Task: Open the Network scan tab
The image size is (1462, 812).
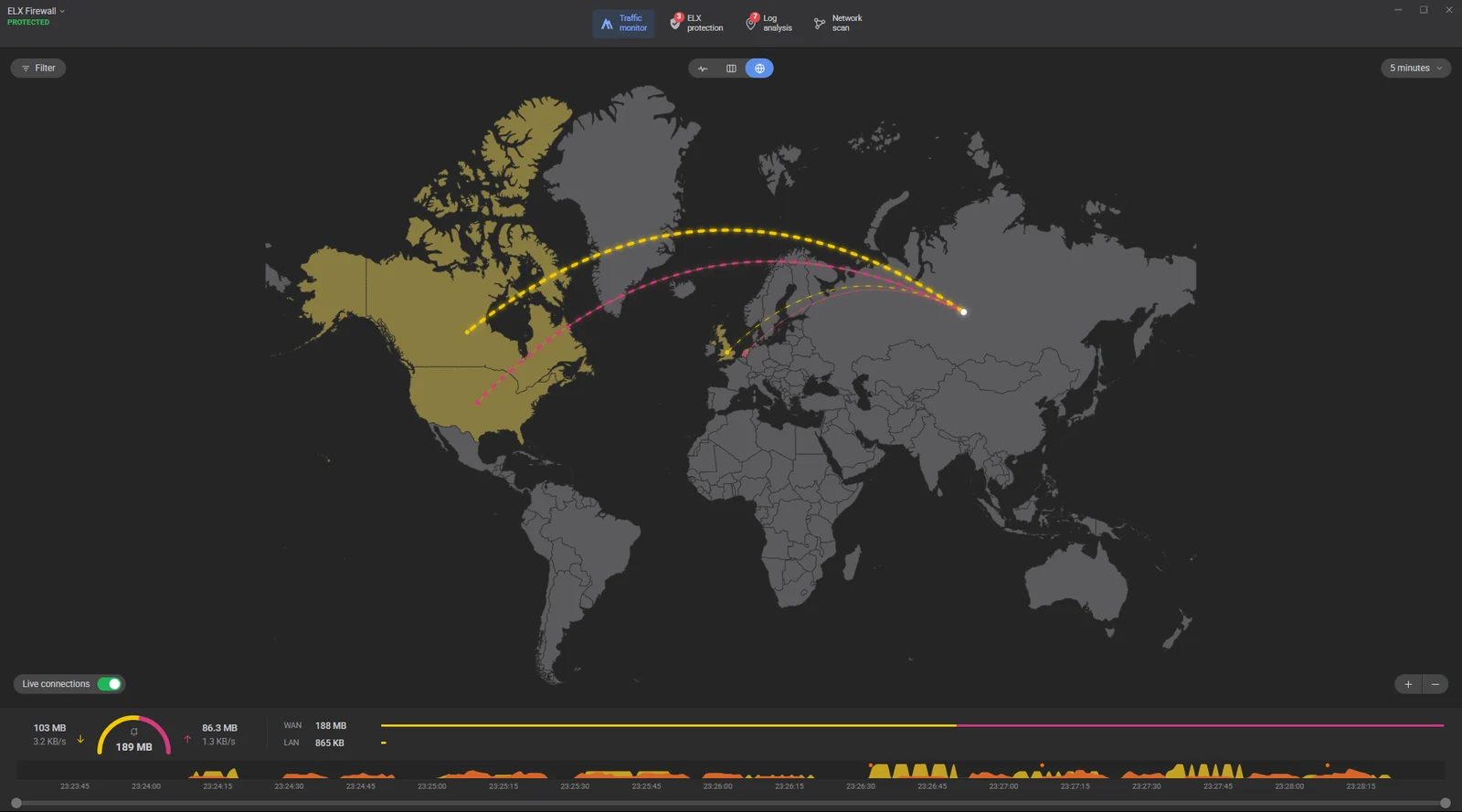Action: coord(838,23)
